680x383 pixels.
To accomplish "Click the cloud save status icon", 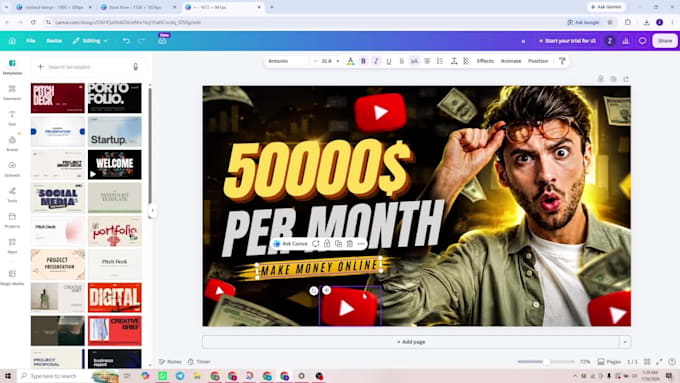I will 162,41.
